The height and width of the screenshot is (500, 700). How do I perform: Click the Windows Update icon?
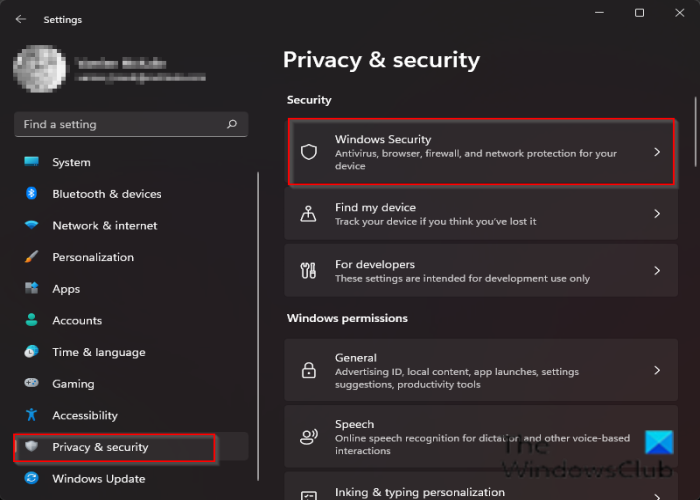tap(31, 479)
